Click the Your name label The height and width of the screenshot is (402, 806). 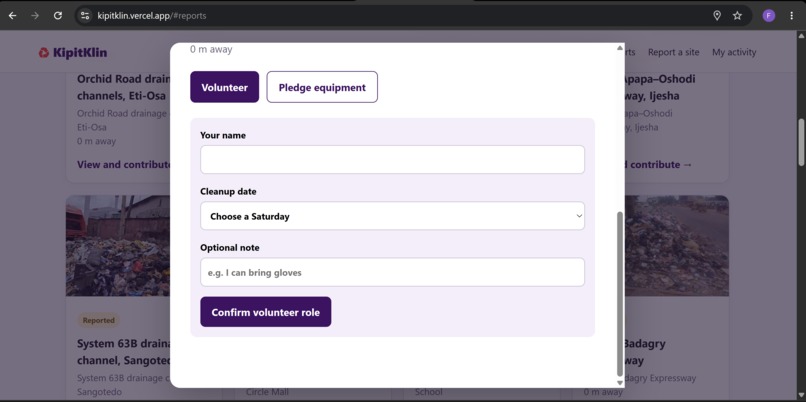coord(223,135)
